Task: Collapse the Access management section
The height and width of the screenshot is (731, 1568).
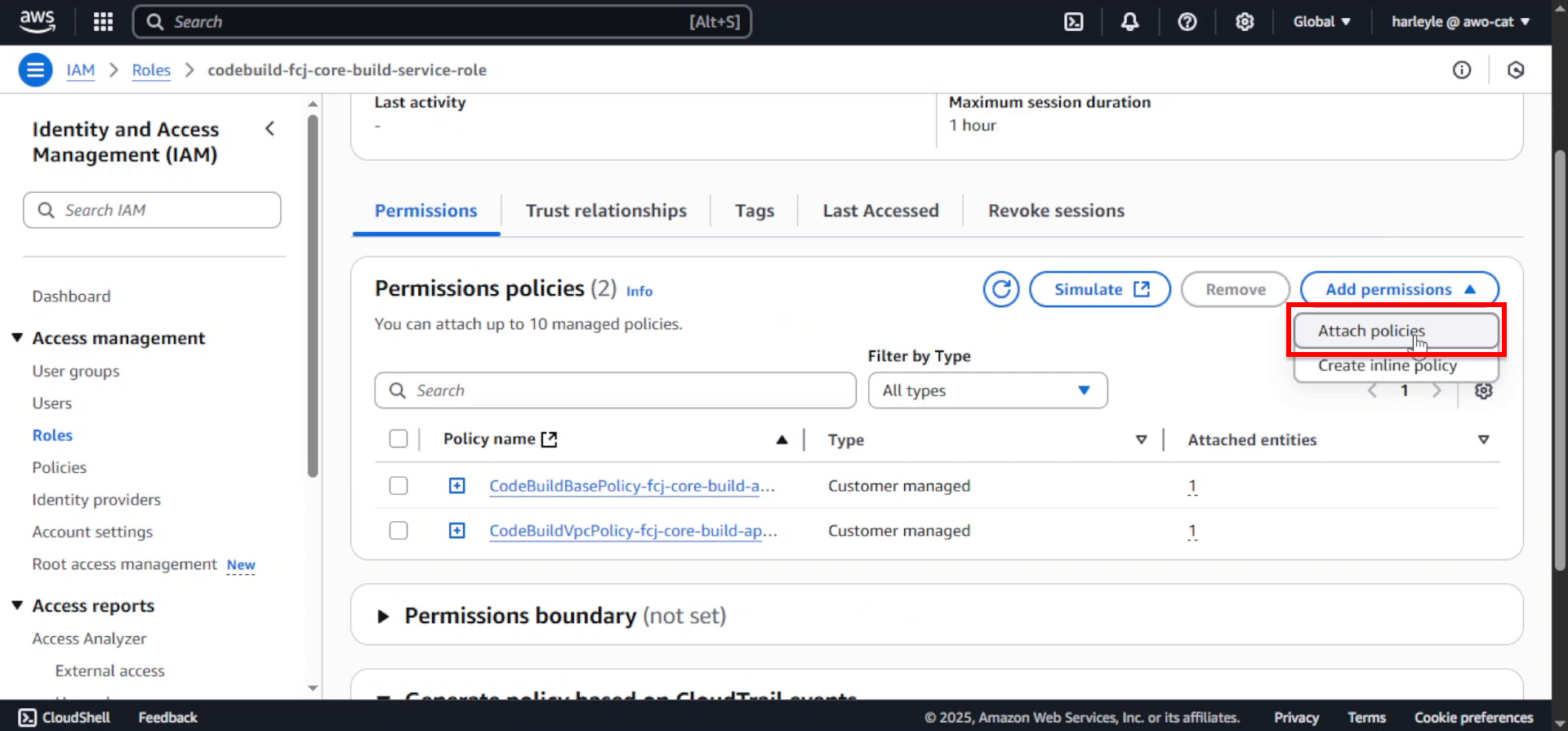Action: (17, 337)
